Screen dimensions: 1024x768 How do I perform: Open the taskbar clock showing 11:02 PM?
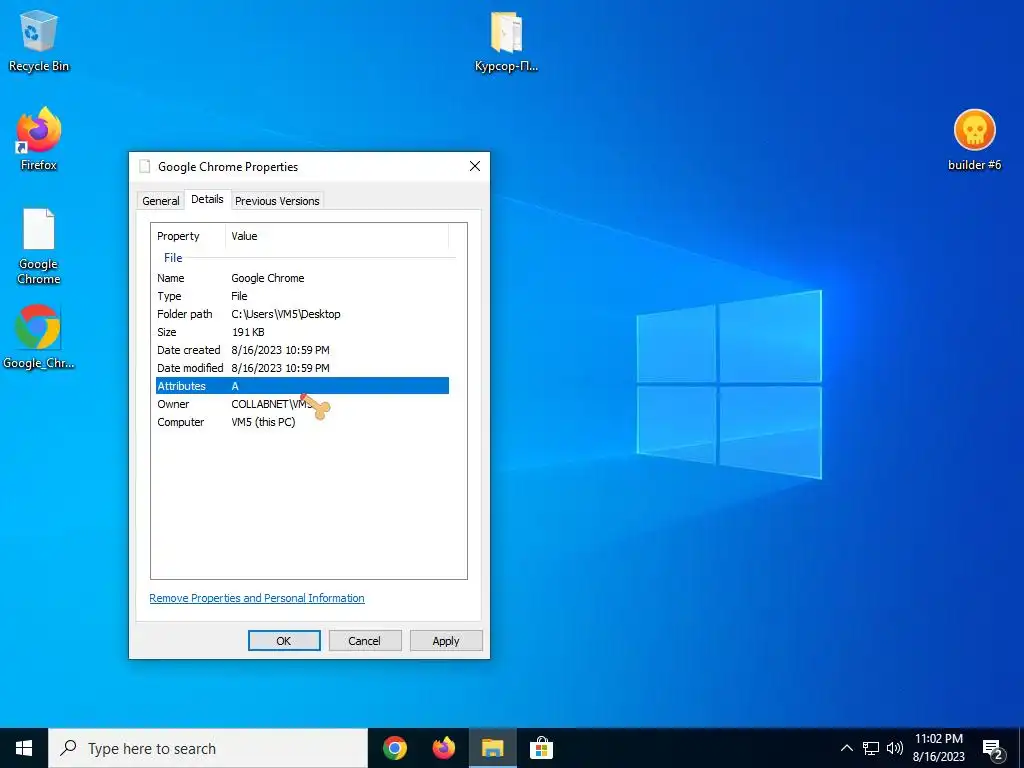click(x=938, y=748)
